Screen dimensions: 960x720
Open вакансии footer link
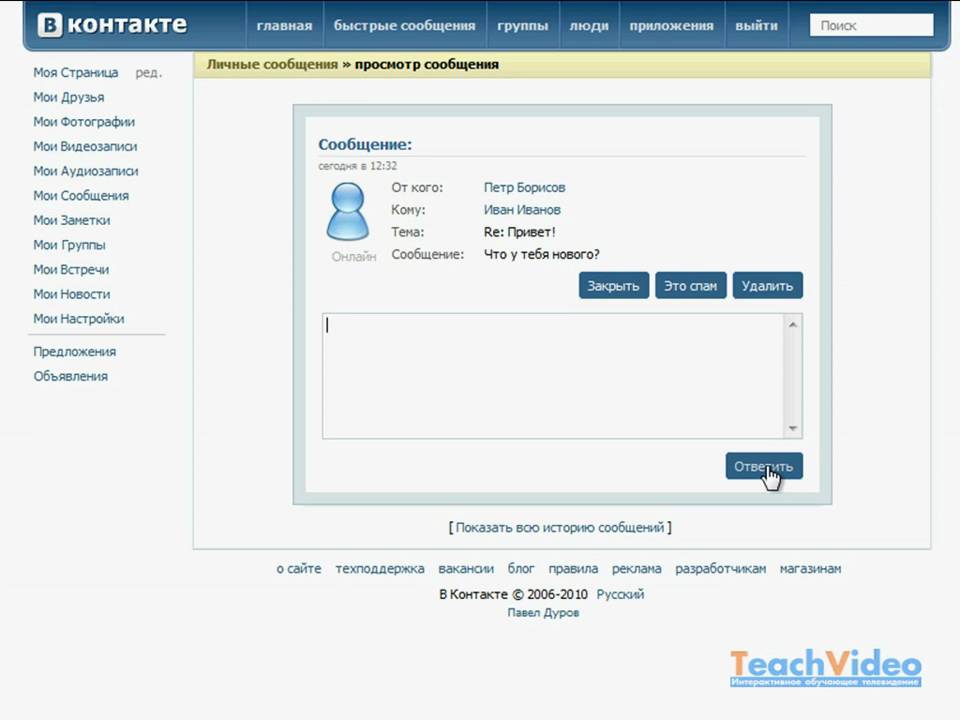point(466,568)
